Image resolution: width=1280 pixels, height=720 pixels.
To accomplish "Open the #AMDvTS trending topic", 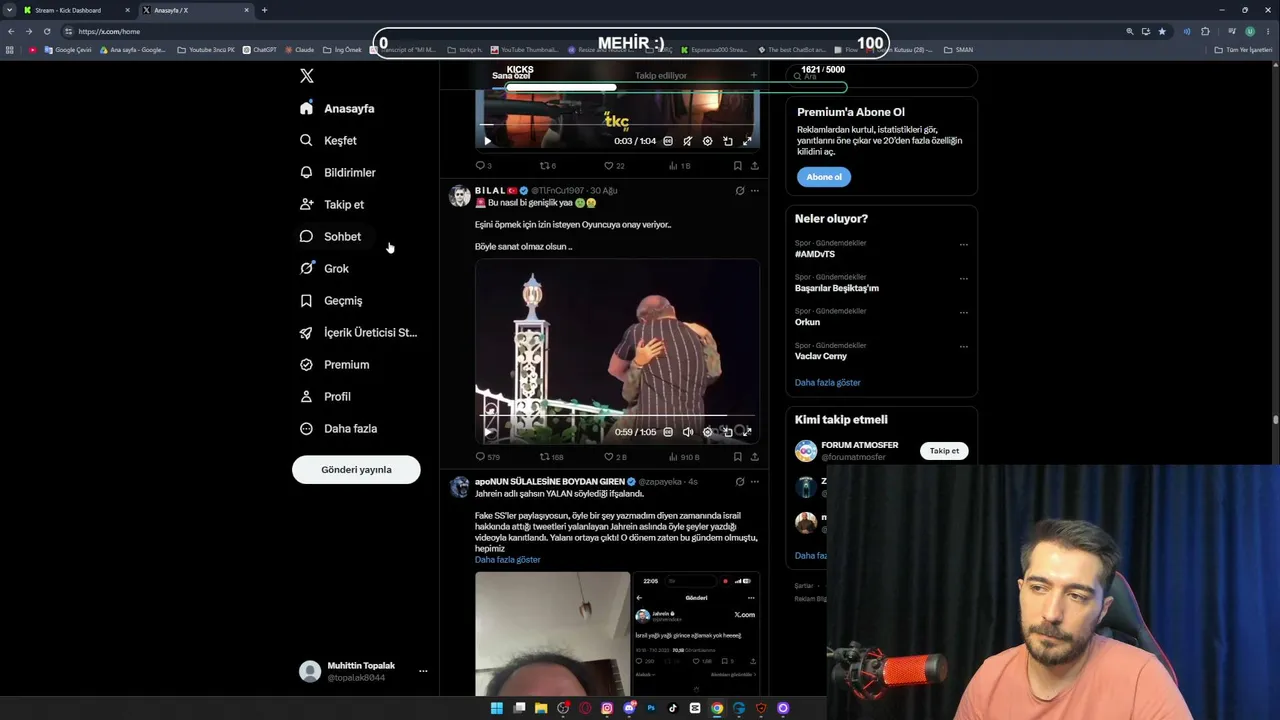I will [x=815, y=254].
